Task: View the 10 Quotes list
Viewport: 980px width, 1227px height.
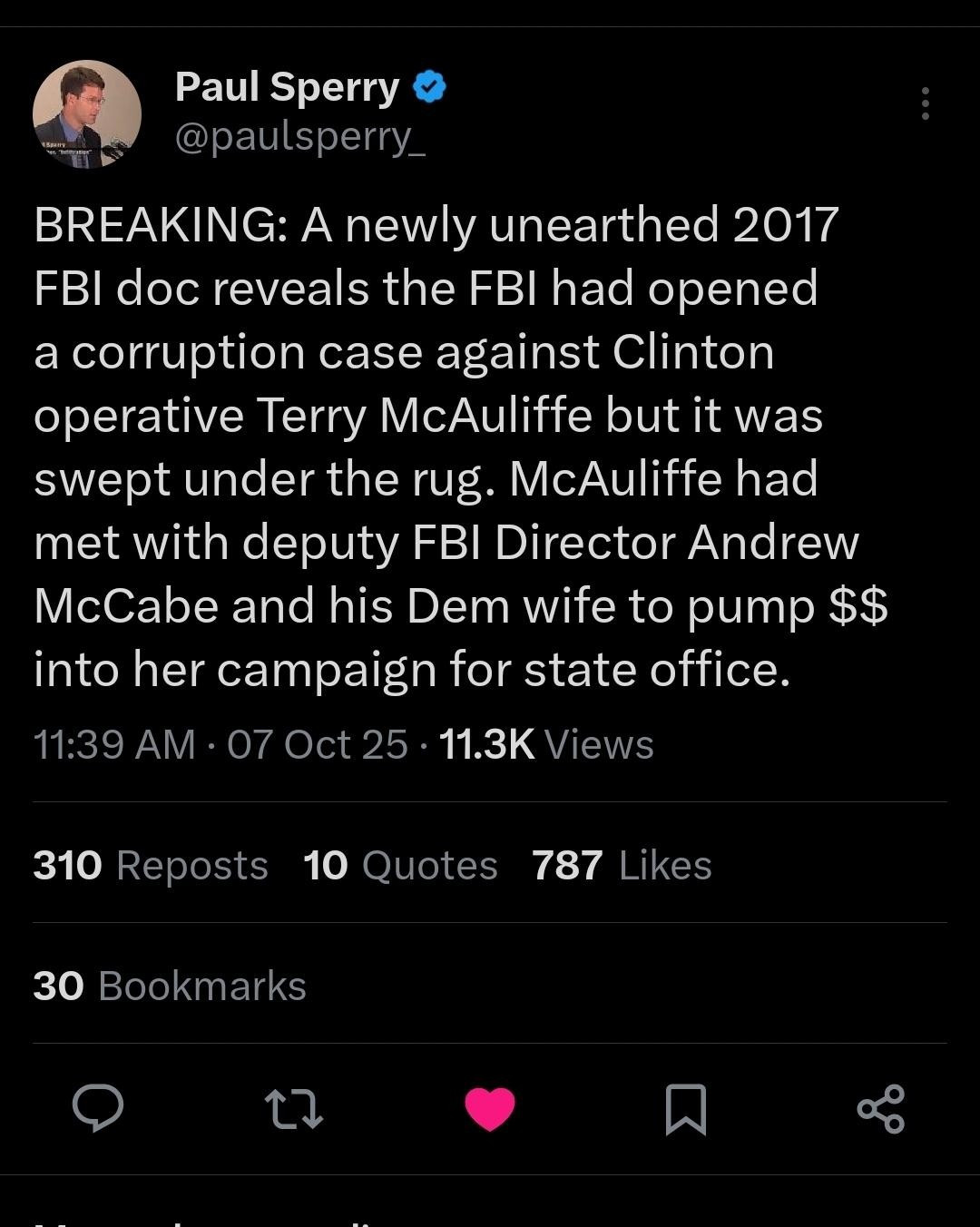Action: 400,865
